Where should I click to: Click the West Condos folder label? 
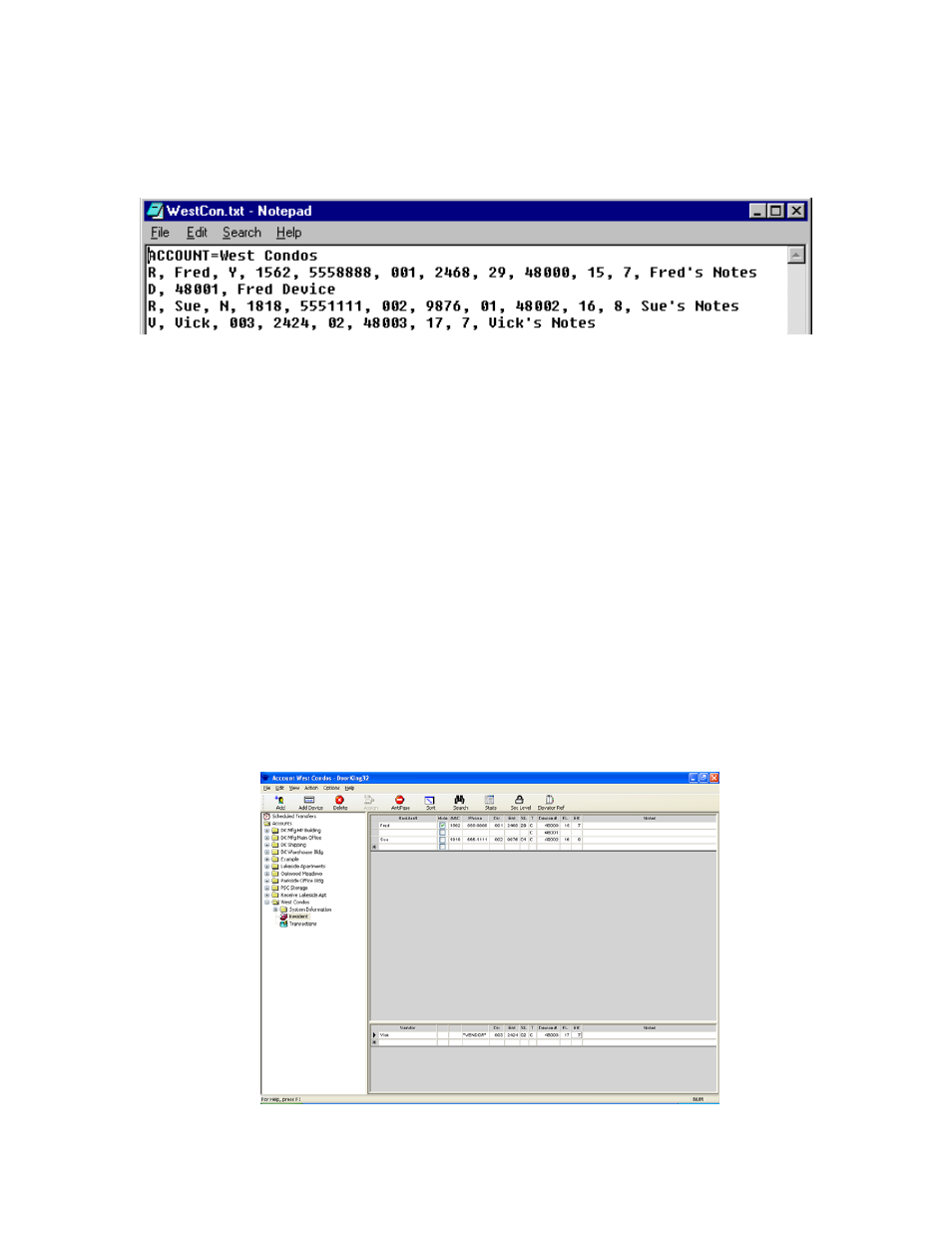point(294,903)
